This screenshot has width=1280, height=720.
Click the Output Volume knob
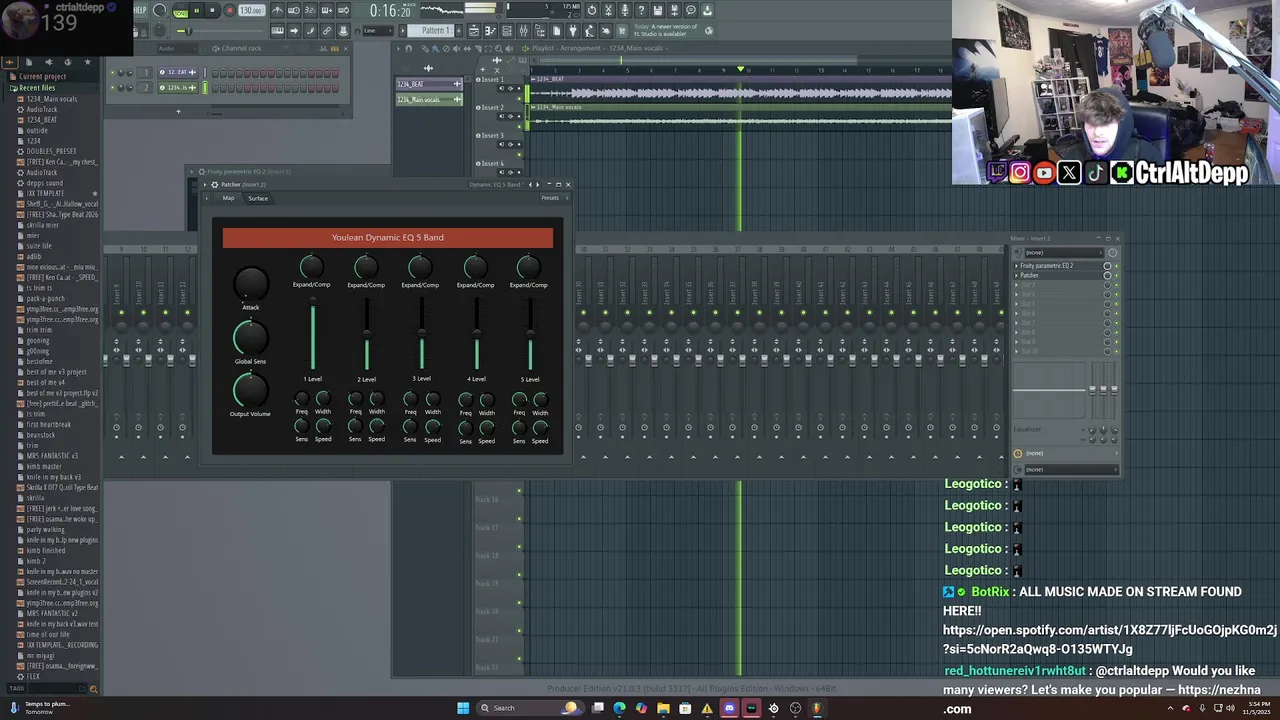tap(250, 390)
